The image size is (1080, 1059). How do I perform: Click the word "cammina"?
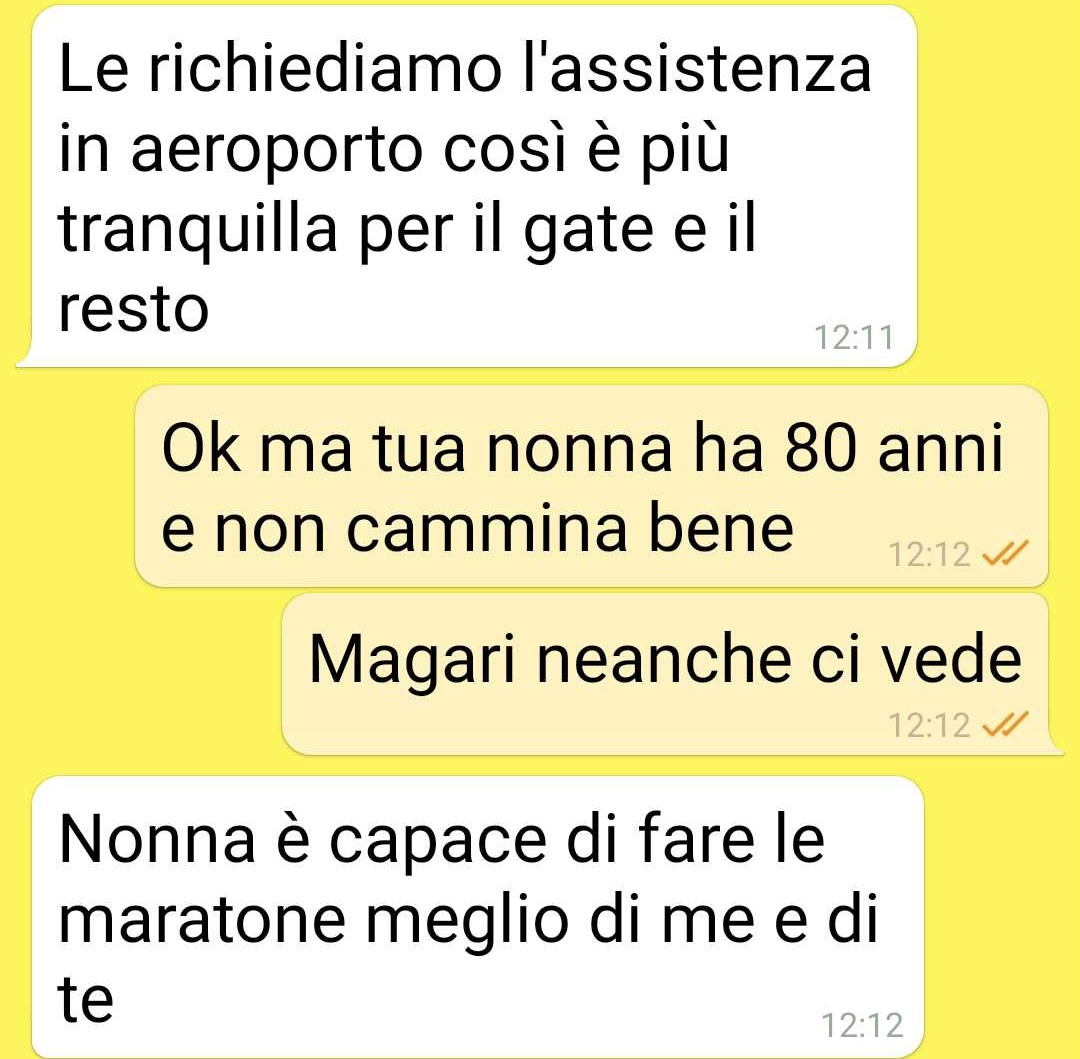click(x=486, y=528)
